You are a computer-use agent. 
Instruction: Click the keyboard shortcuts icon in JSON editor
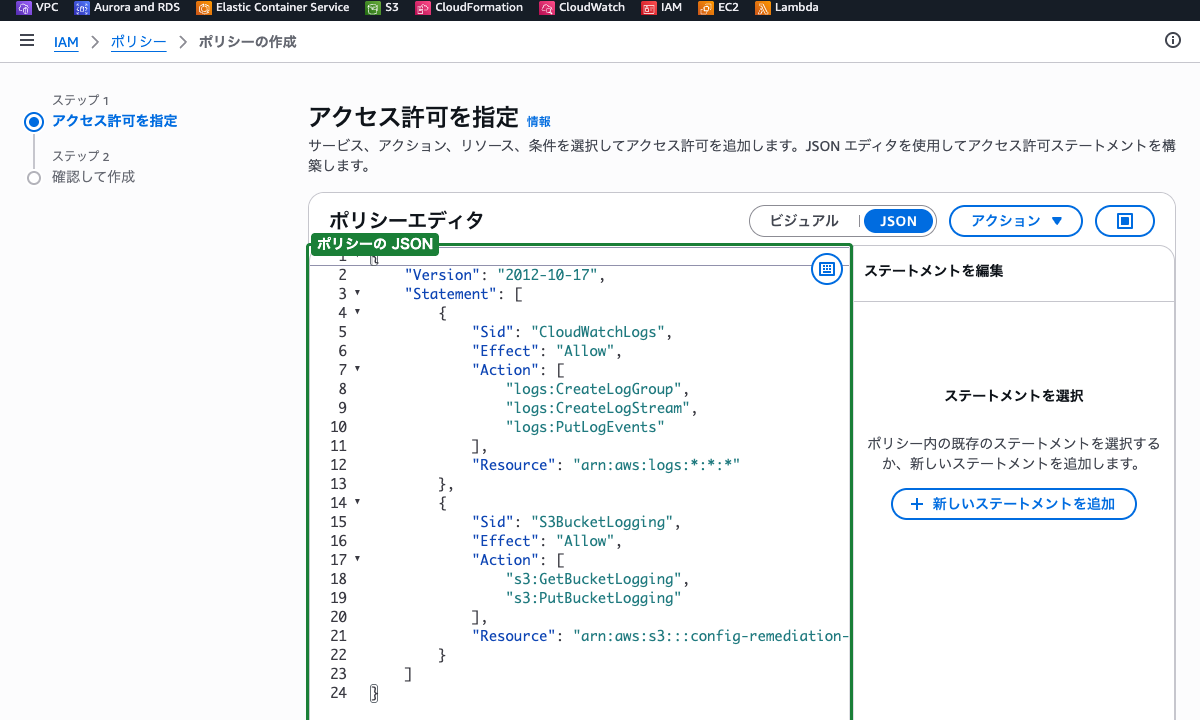(x=826, y=268)
